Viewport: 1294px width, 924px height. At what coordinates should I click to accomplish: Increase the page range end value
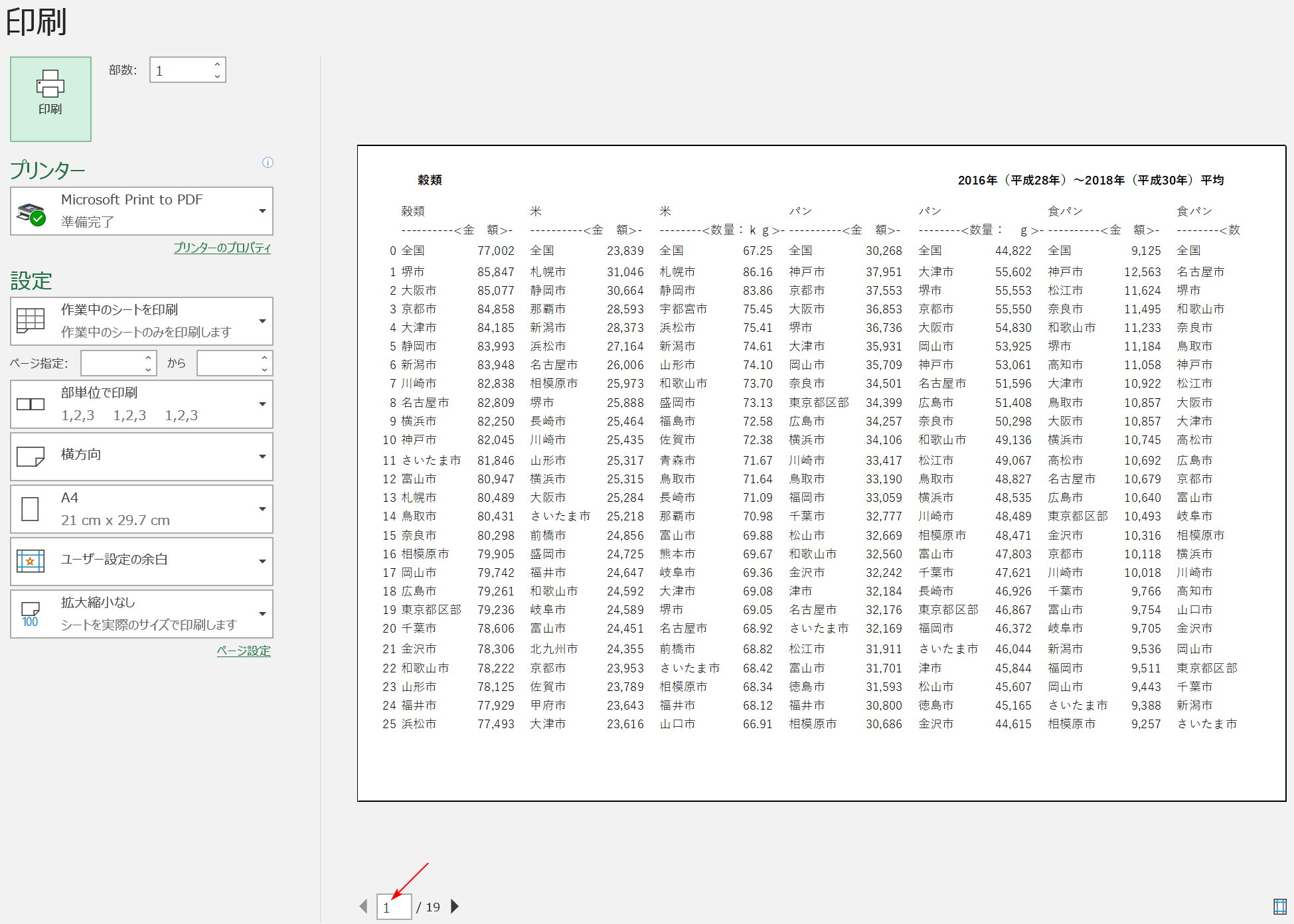coord(264,358)
